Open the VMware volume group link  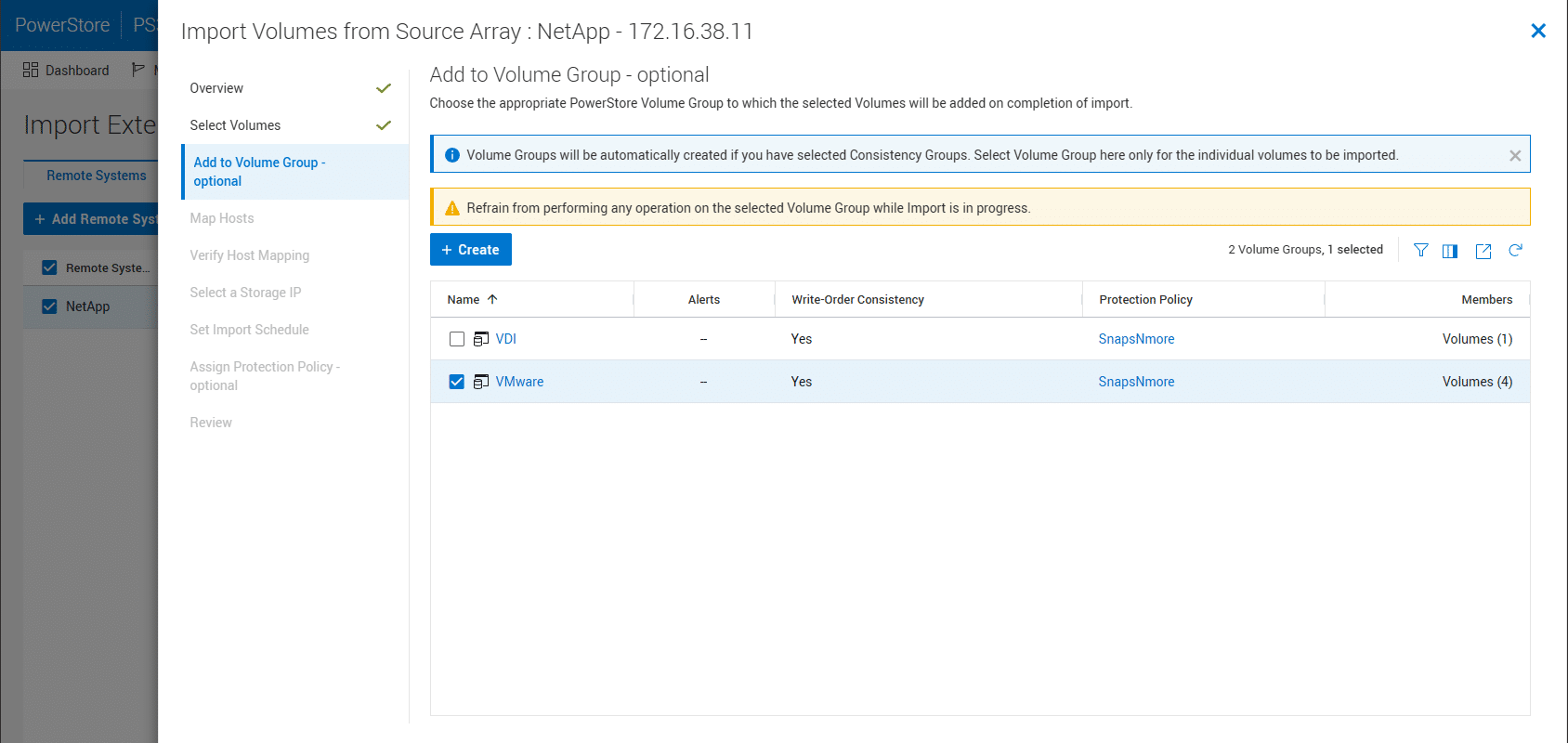(520, 382)
